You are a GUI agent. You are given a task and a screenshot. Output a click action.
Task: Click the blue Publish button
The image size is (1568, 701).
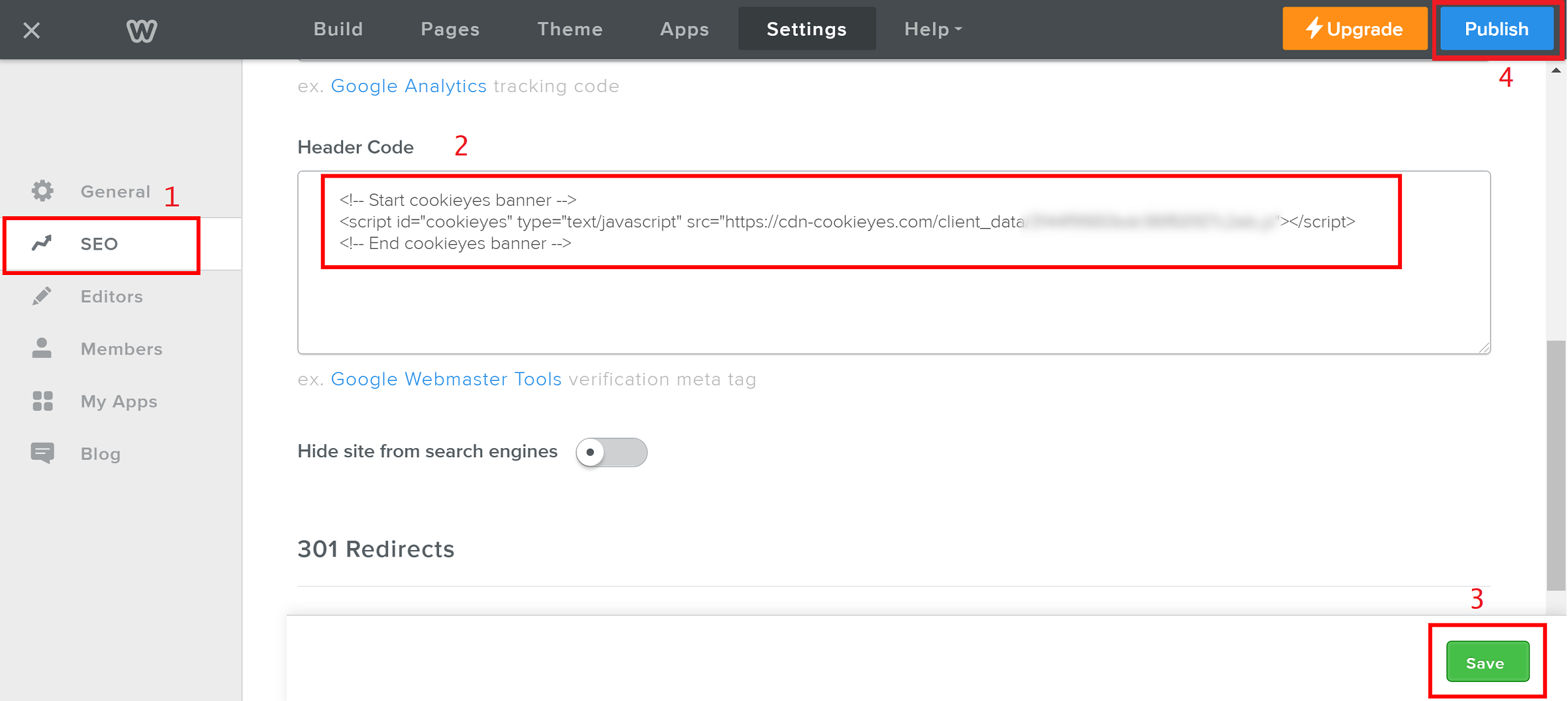[1497, 29]
